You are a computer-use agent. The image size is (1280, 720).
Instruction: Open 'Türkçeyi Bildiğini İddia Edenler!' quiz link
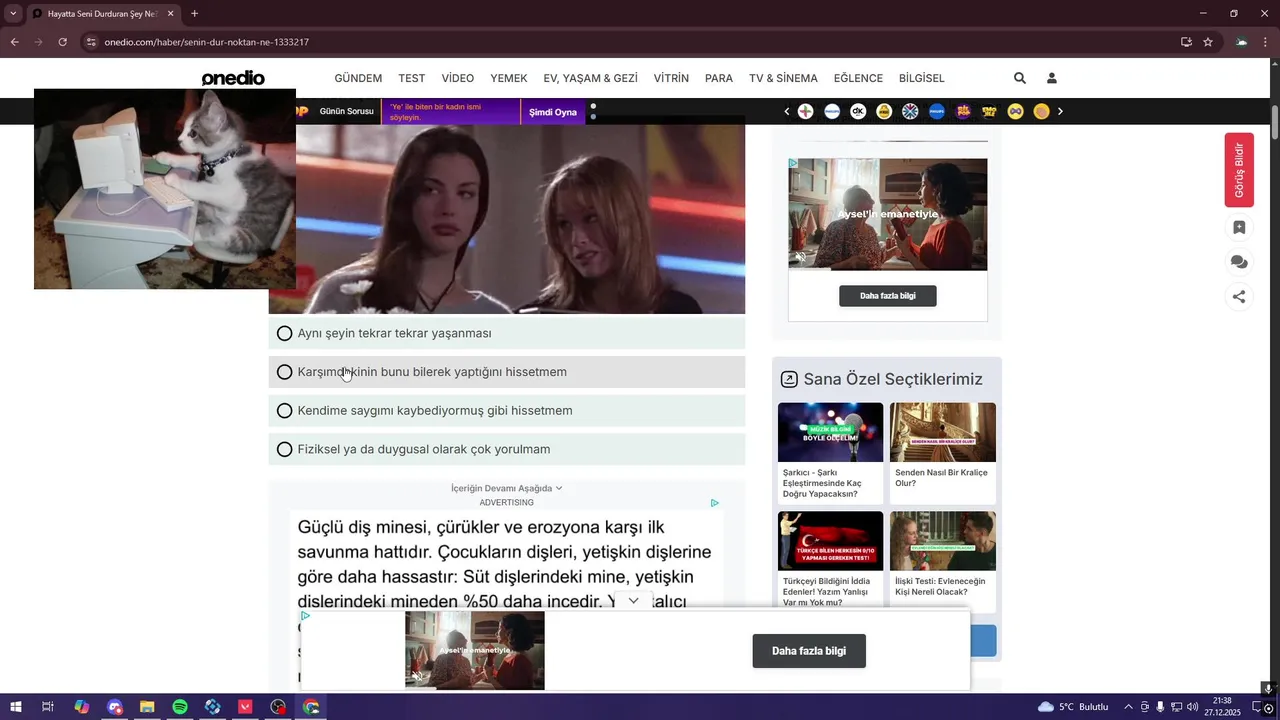831,560
